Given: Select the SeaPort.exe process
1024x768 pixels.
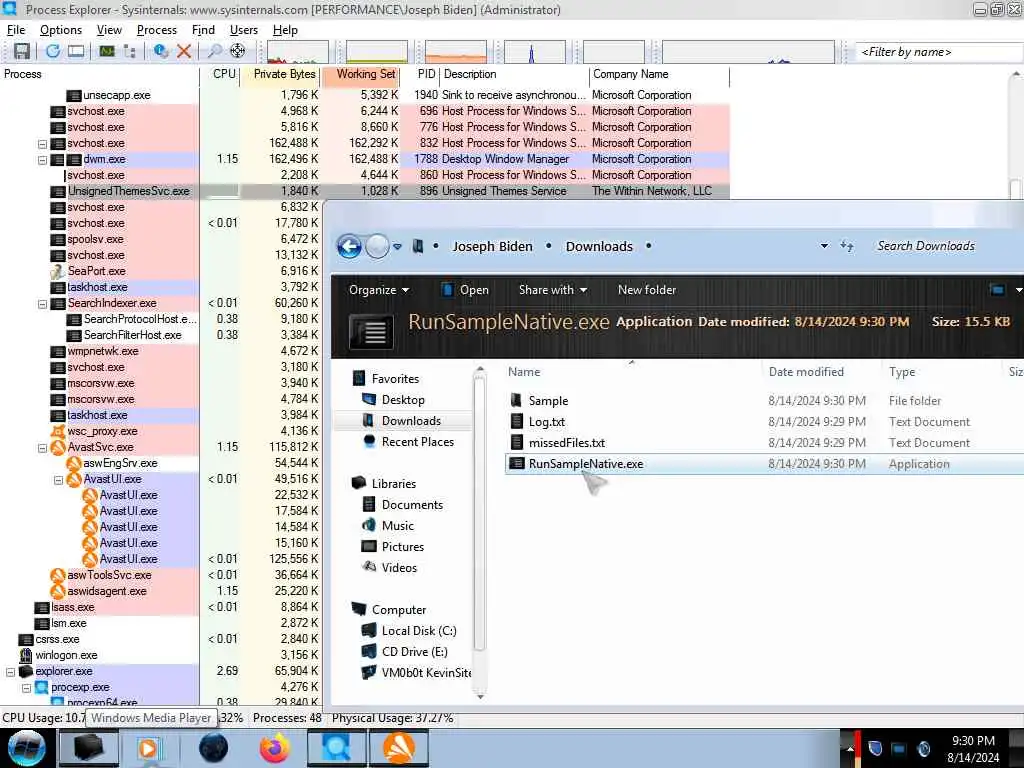Looking at the screenshot, I should (x=97, y=271).
